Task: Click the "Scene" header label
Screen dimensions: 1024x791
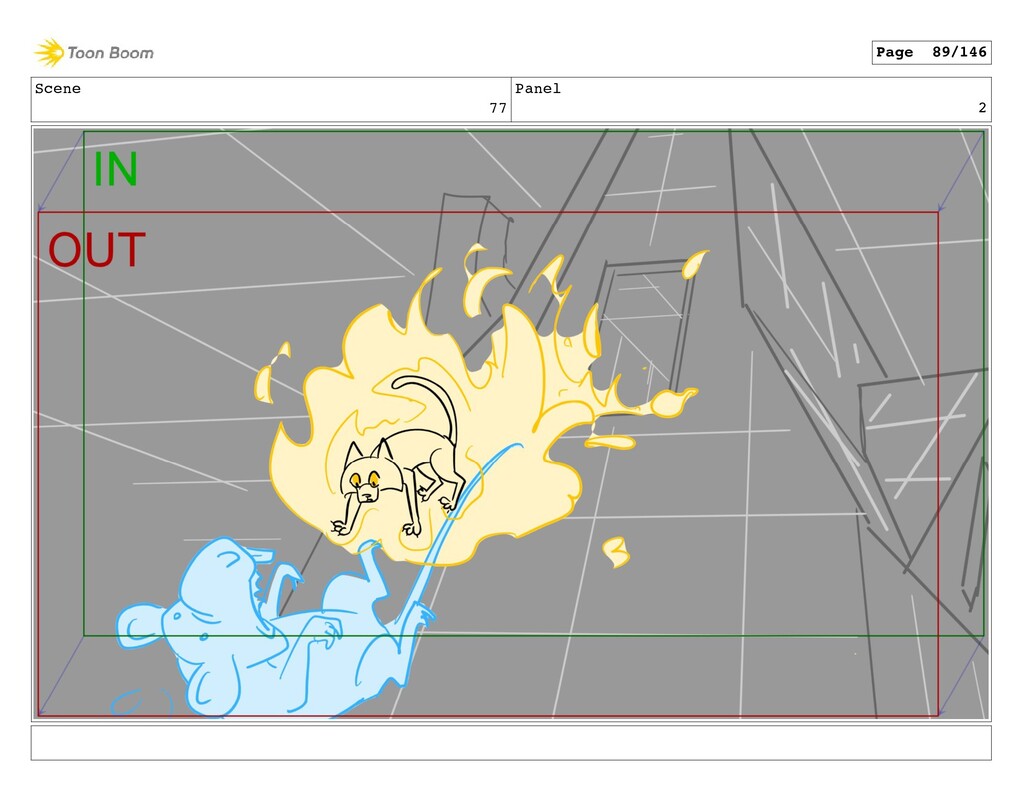Action: pyautogui.click(x=57, y=89)
